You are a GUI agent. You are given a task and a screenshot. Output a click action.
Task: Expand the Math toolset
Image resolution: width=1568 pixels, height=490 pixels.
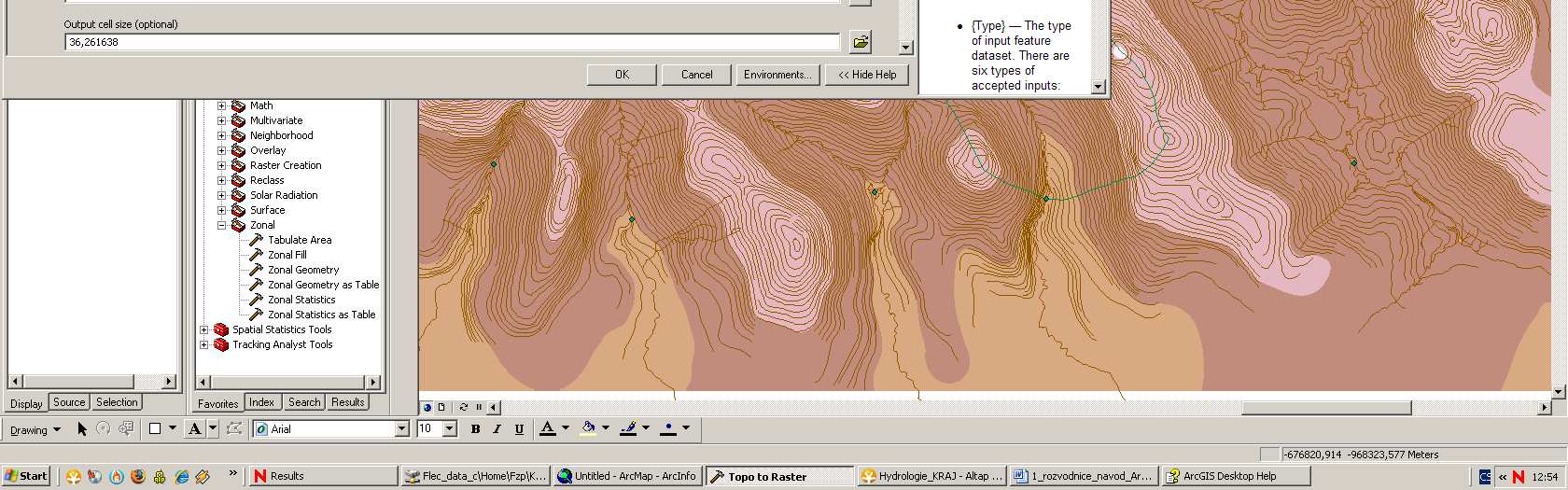(x=221, y=105)
